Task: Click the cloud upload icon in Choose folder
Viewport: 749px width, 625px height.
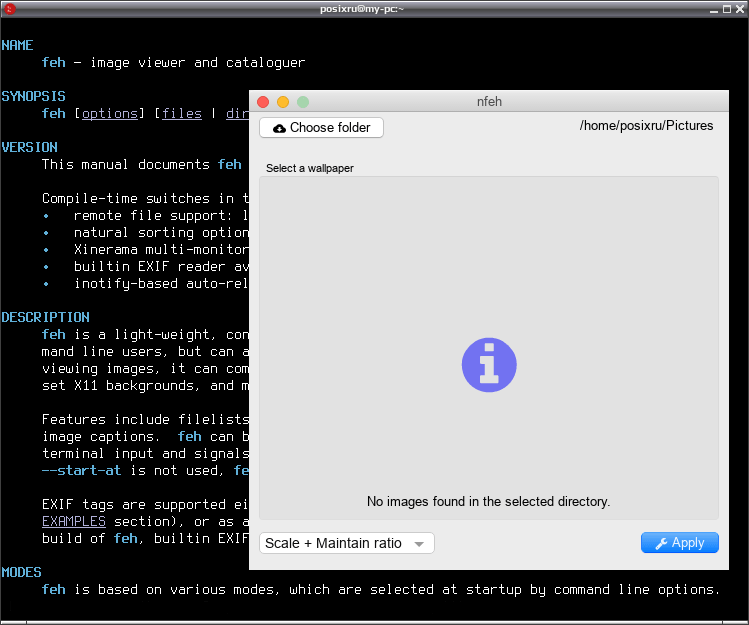Action: tap(279, 128)
